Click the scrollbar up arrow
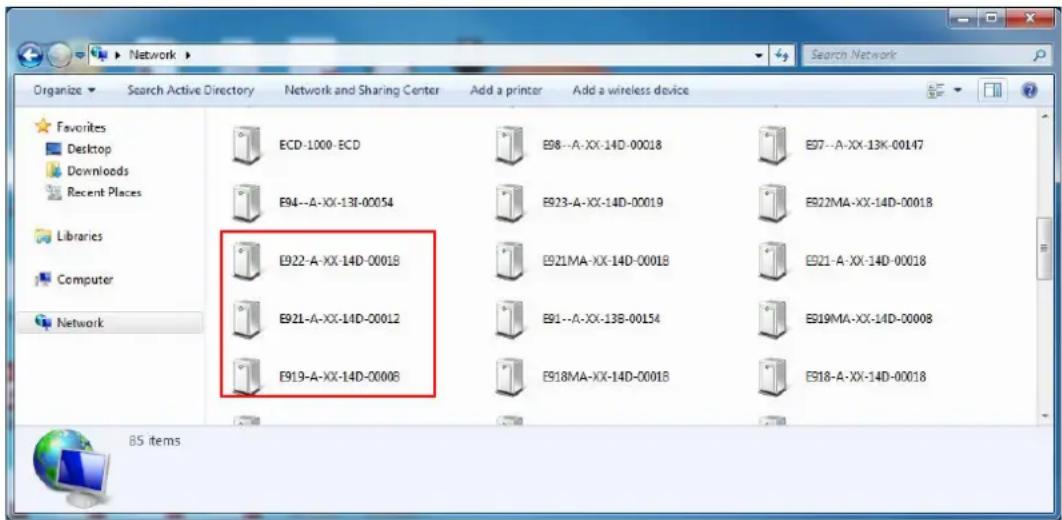Viewport: 1062px width, 520px height. tap(1044, 118)
